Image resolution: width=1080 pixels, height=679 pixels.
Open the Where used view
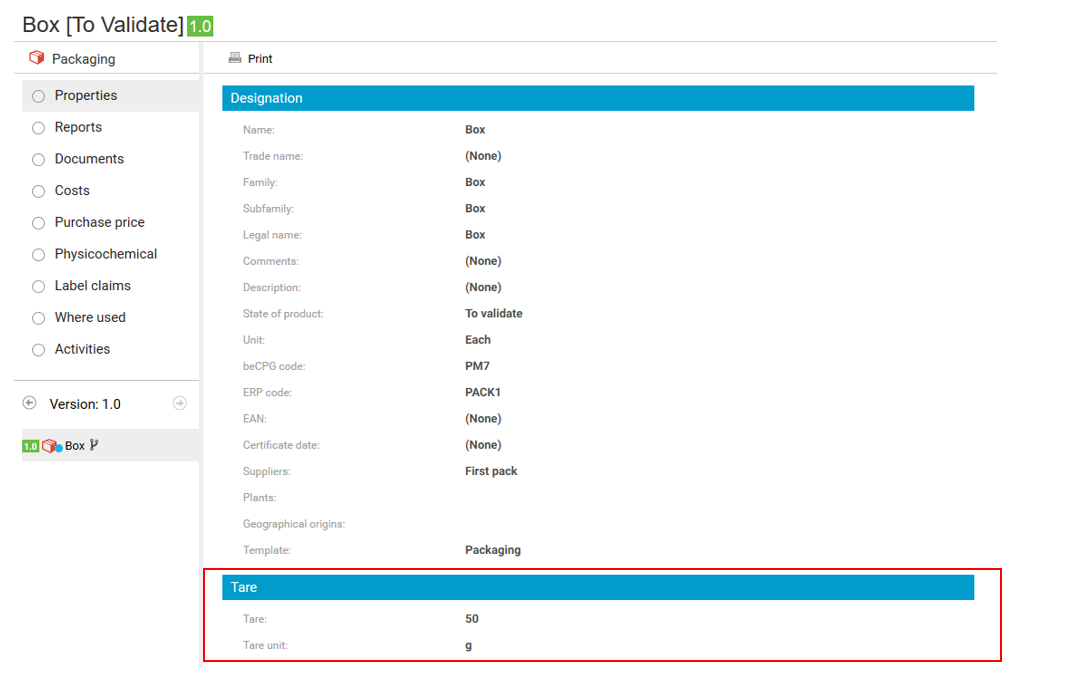pyautogui.click(x=90, y=317)
